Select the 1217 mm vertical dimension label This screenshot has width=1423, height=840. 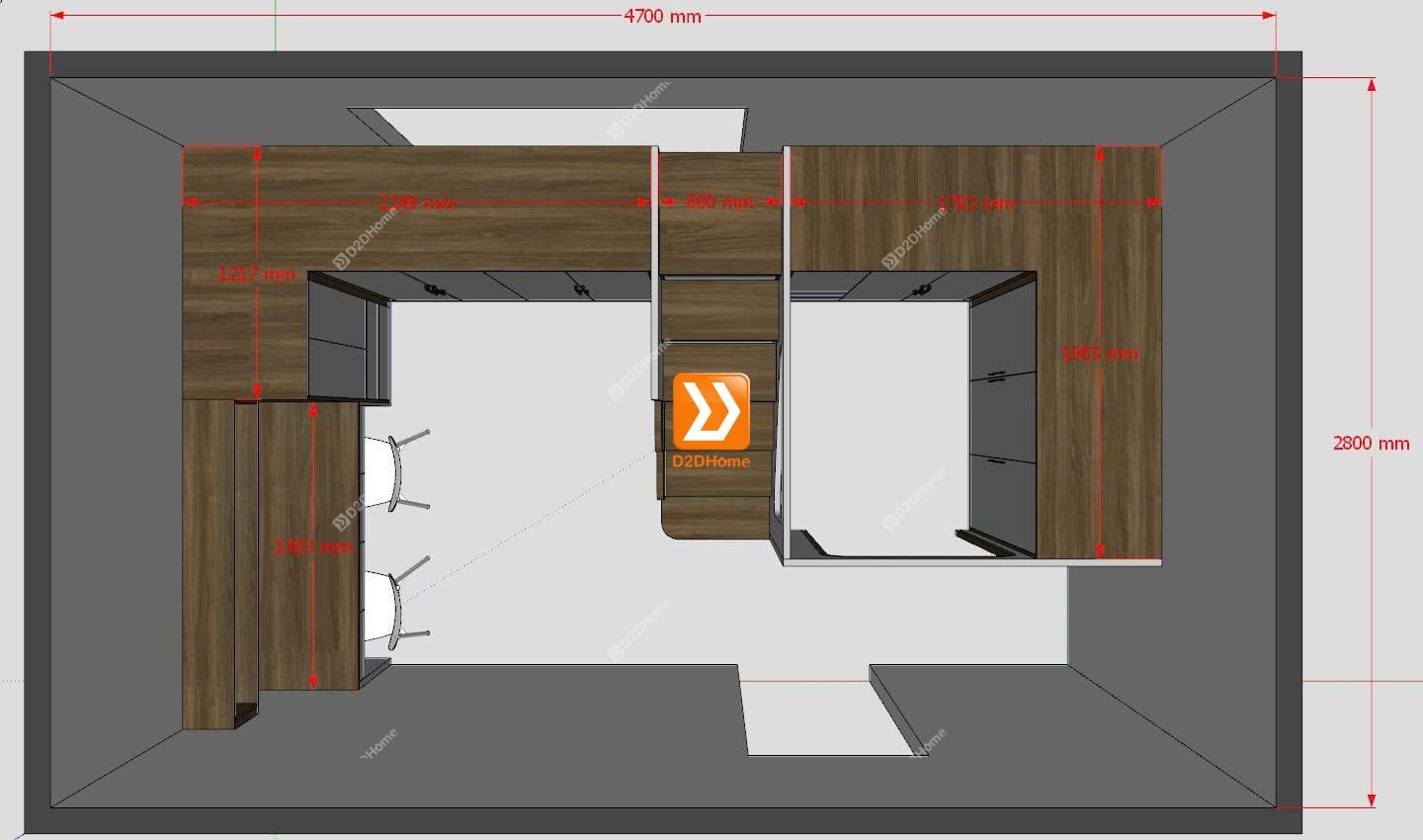coord(257,274)
